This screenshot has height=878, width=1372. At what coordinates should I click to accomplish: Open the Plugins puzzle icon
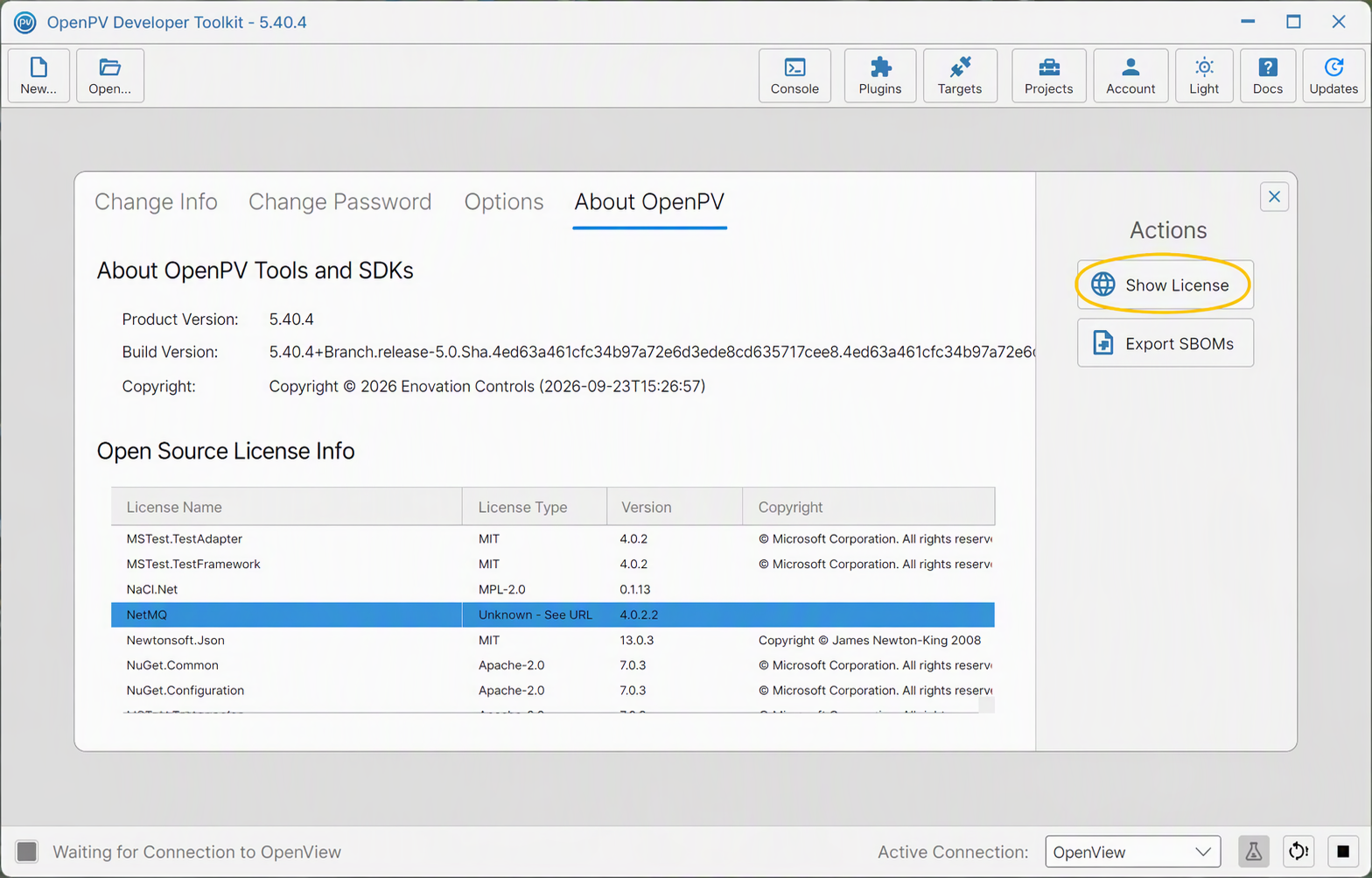(879, 75)
